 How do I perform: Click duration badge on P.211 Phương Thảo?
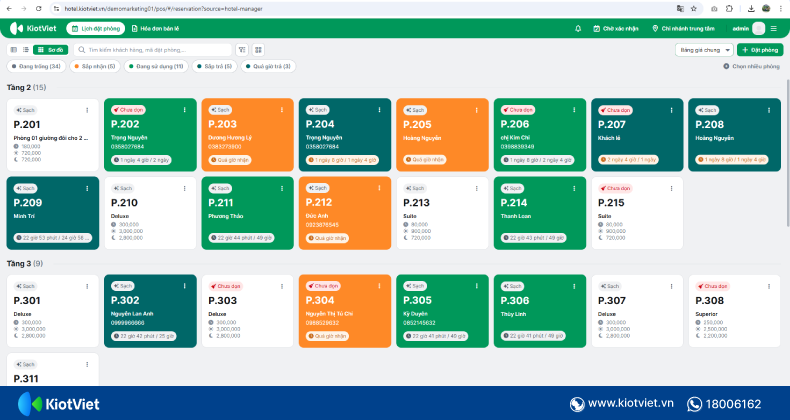(241, 238)
